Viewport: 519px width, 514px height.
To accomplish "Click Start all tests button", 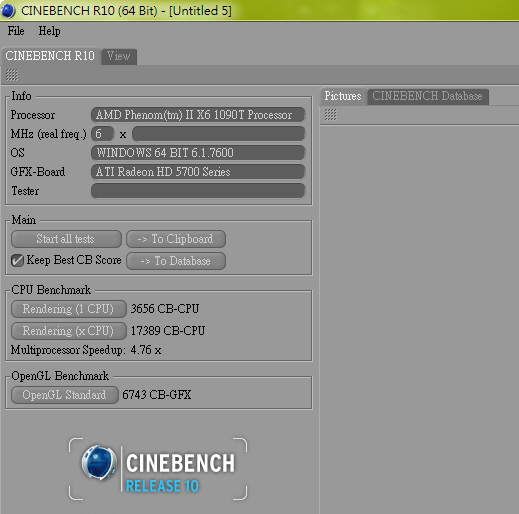I will point(66,239).
